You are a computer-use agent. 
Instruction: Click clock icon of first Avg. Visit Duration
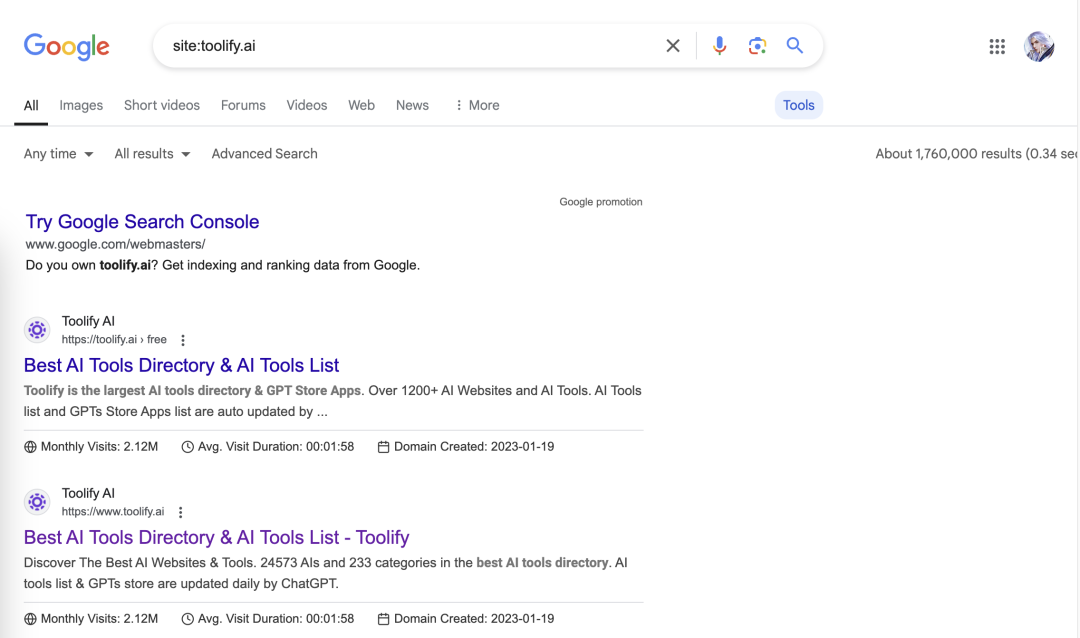click(x=187, y=446)
